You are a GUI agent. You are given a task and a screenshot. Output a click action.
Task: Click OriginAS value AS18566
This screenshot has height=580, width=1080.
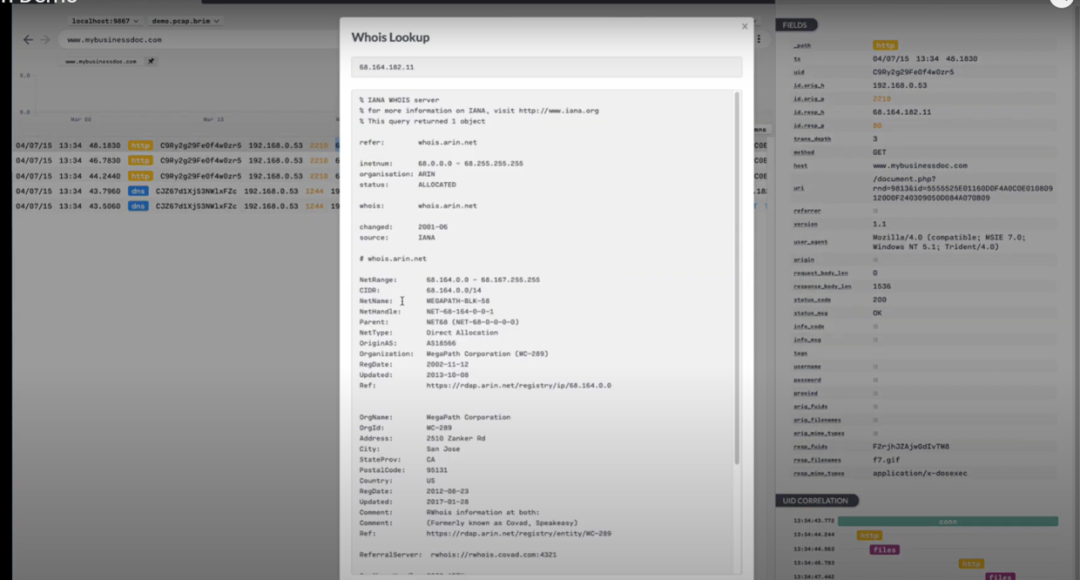click(441, 343)
